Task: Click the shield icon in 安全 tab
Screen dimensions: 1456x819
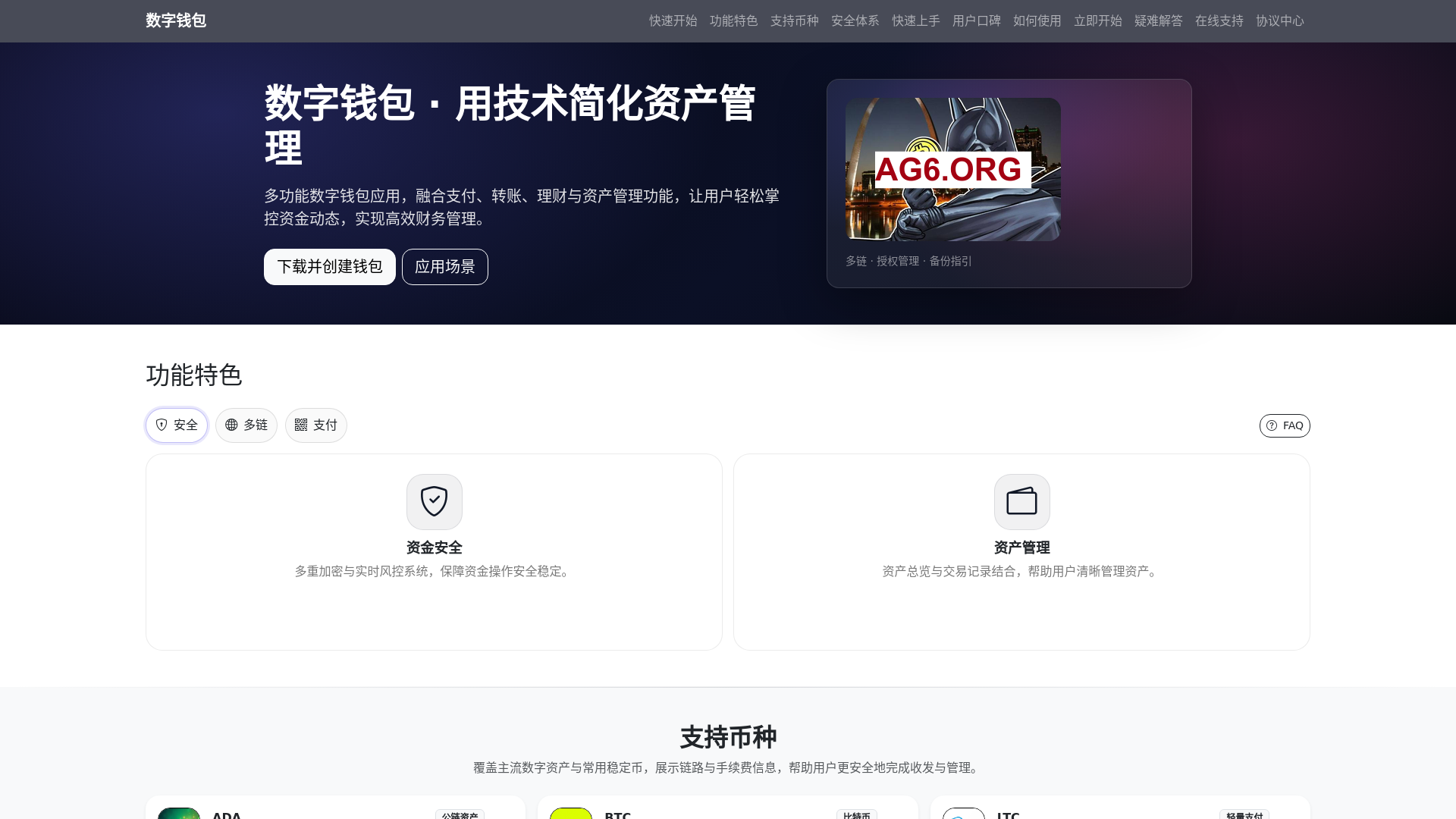Action: [162, 425]
